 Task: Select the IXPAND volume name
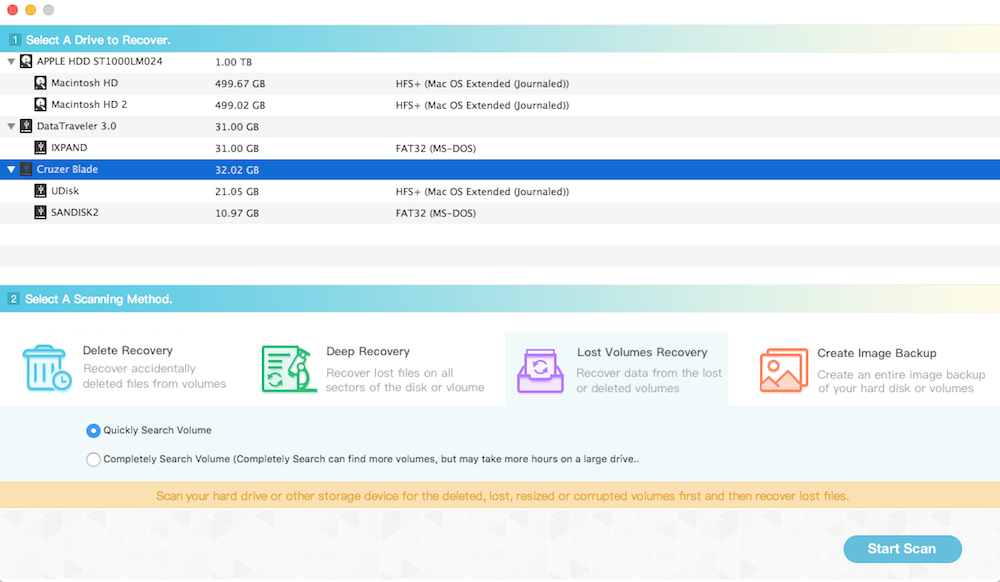pos(69,148)
